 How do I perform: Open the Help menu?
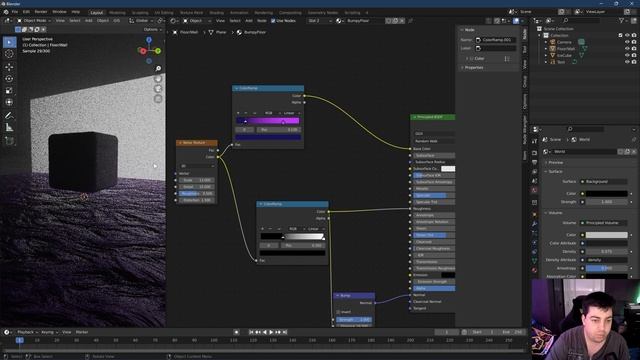(76, 12)
